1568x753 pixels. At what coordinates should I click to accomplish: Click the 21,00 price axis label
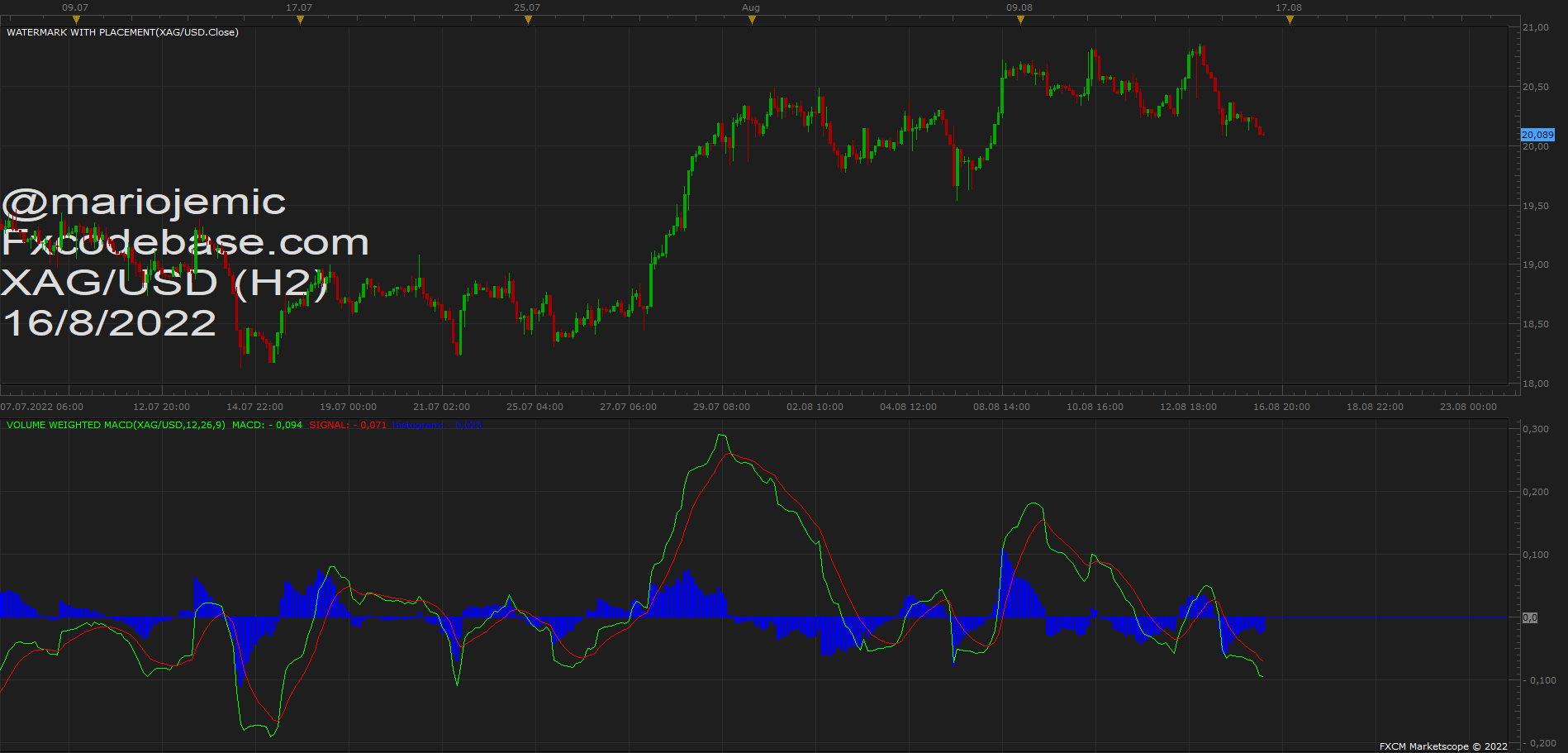(1536, 27)
